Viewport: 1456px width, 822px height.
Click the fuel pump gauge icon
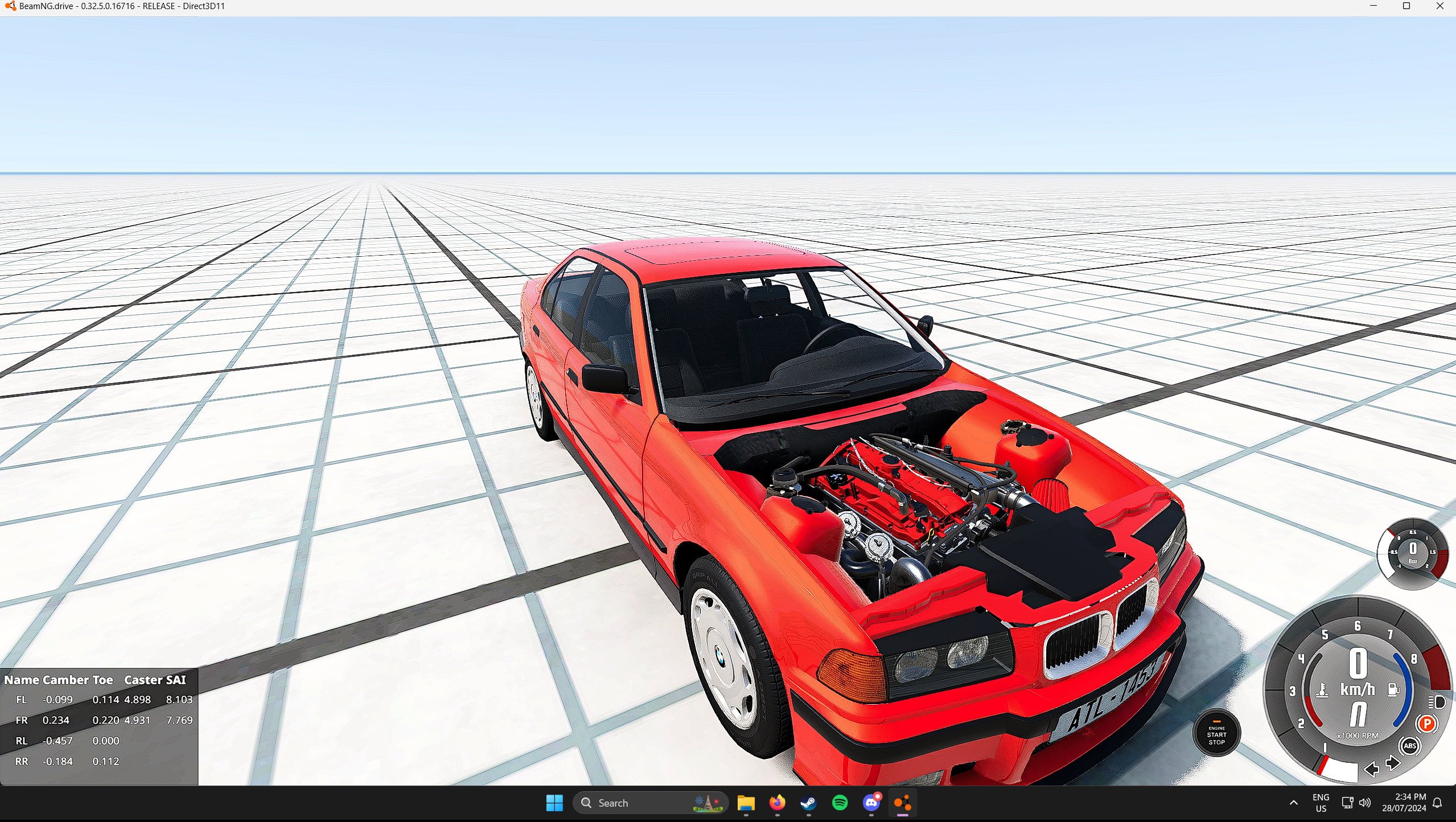point(1393,690)
